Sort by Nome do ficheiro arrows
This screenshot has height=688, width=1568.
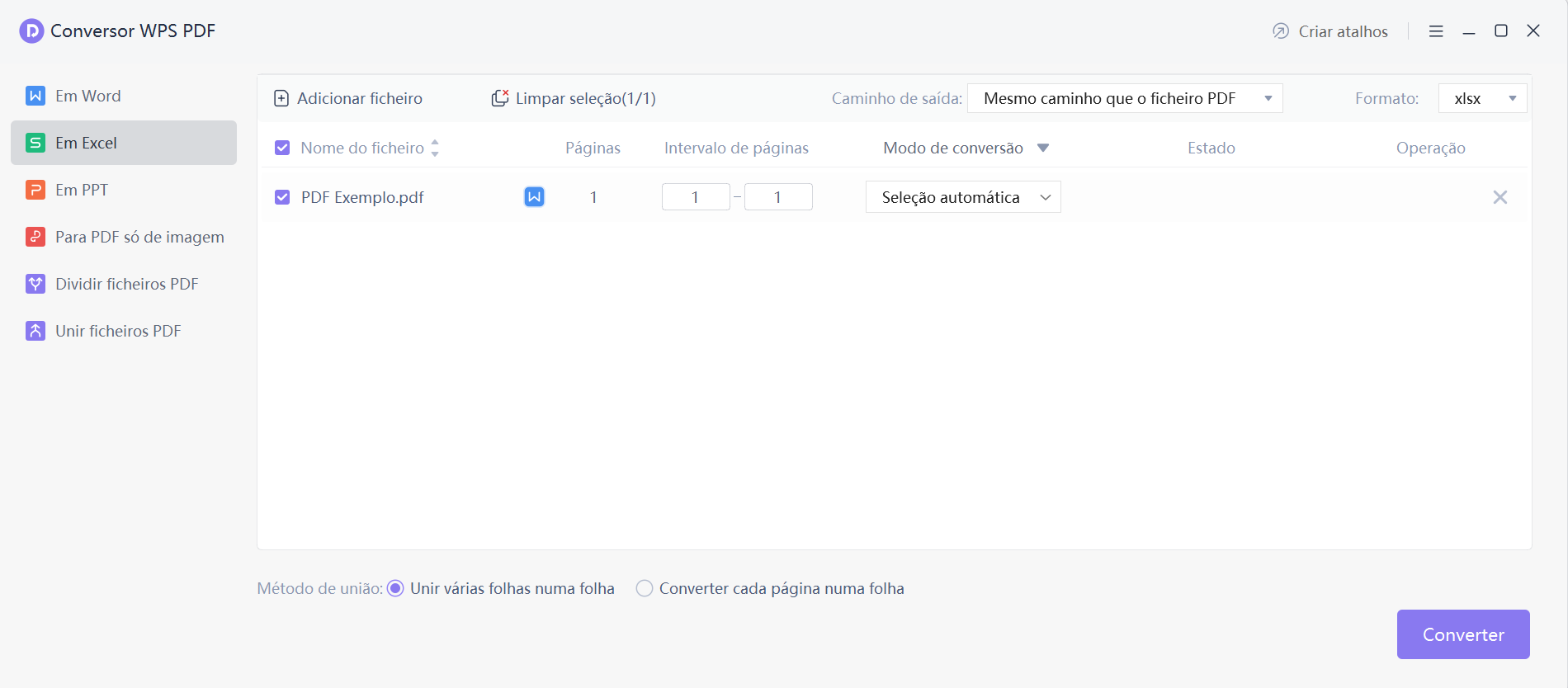tap(435, 148)
